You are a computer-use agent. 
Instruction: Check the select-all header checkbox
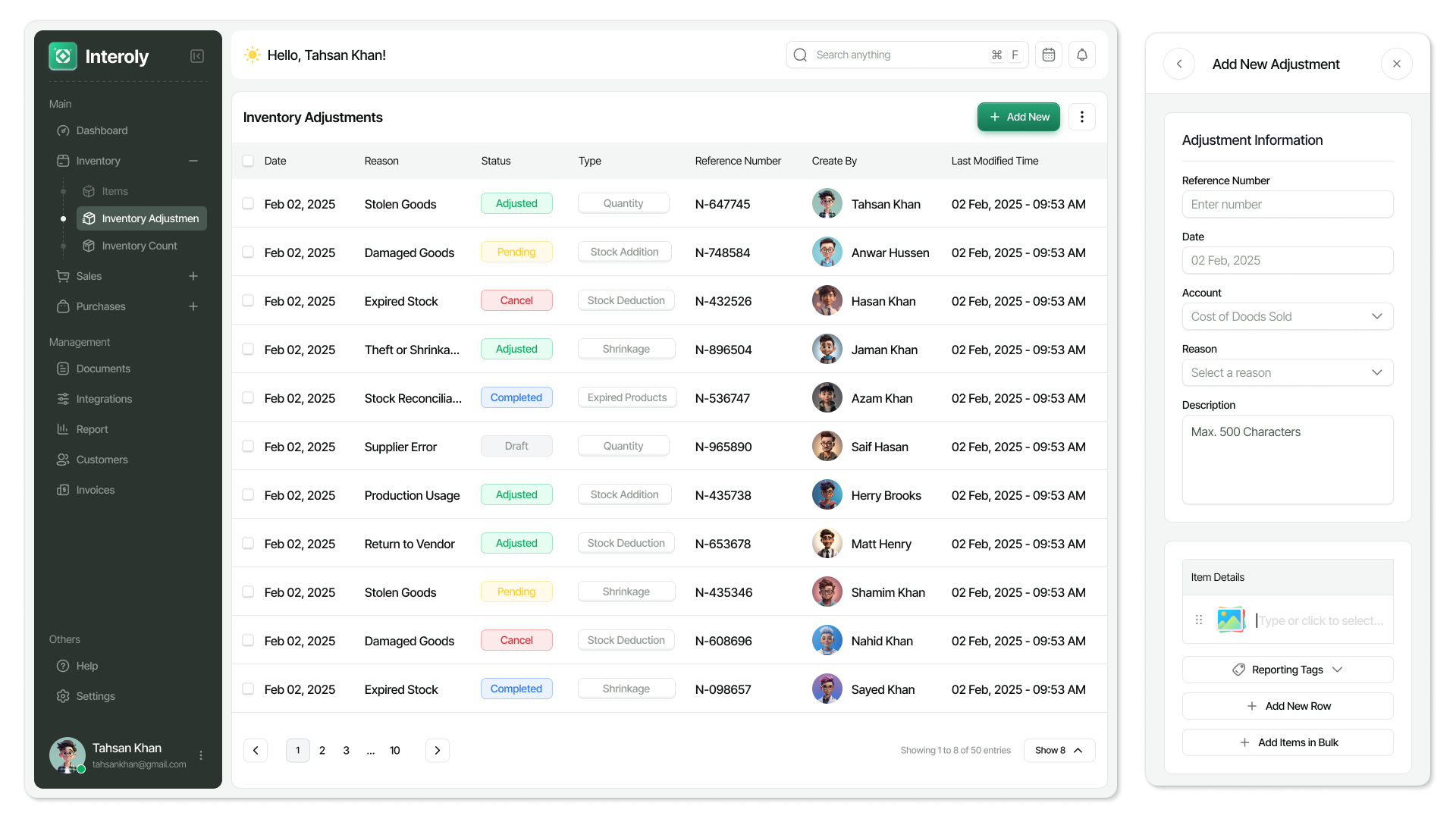click(x=248, y=161)
